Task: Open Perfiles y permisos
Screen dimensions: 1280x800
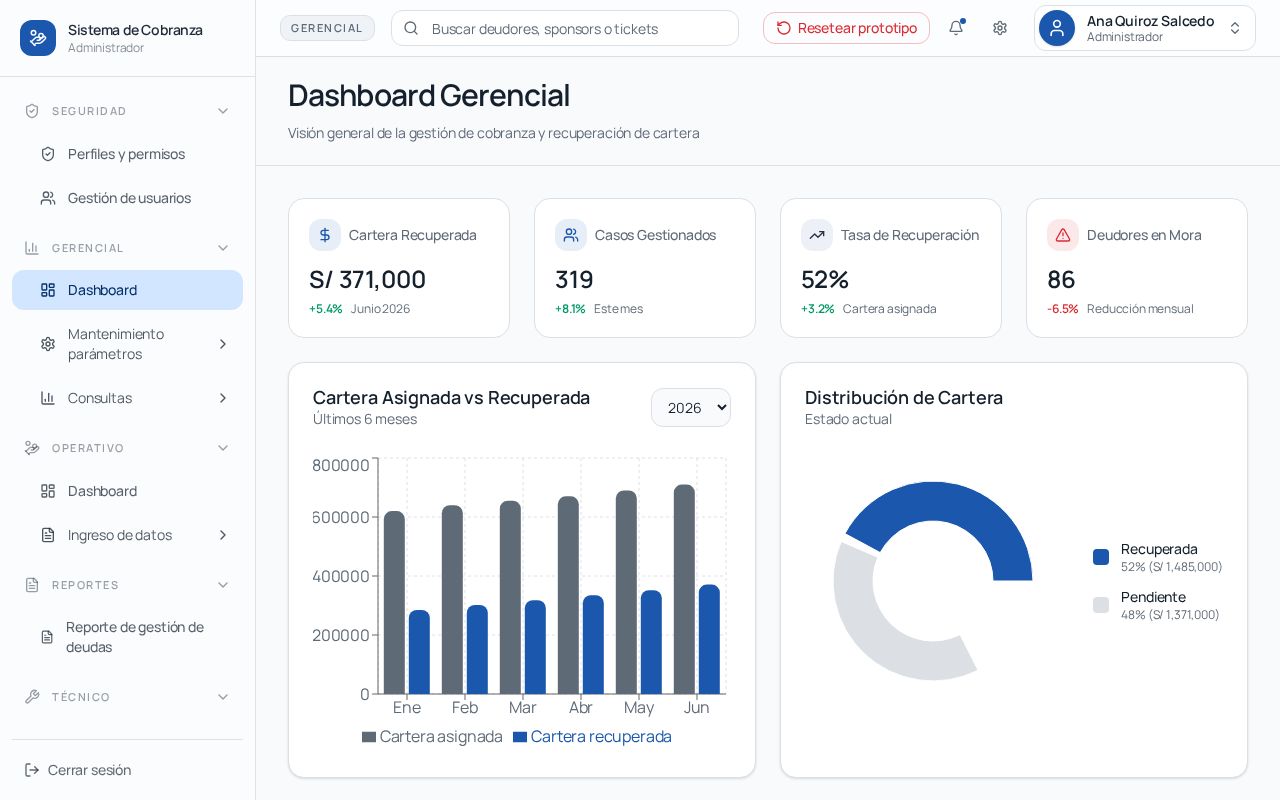Action: 127,154
